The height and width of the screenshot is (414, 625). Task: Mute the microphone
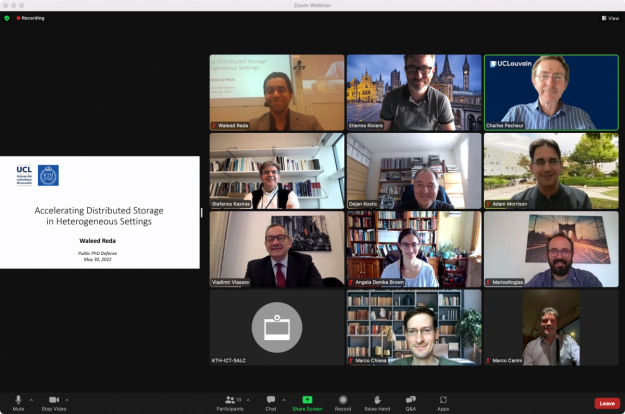tap(18, 401)
